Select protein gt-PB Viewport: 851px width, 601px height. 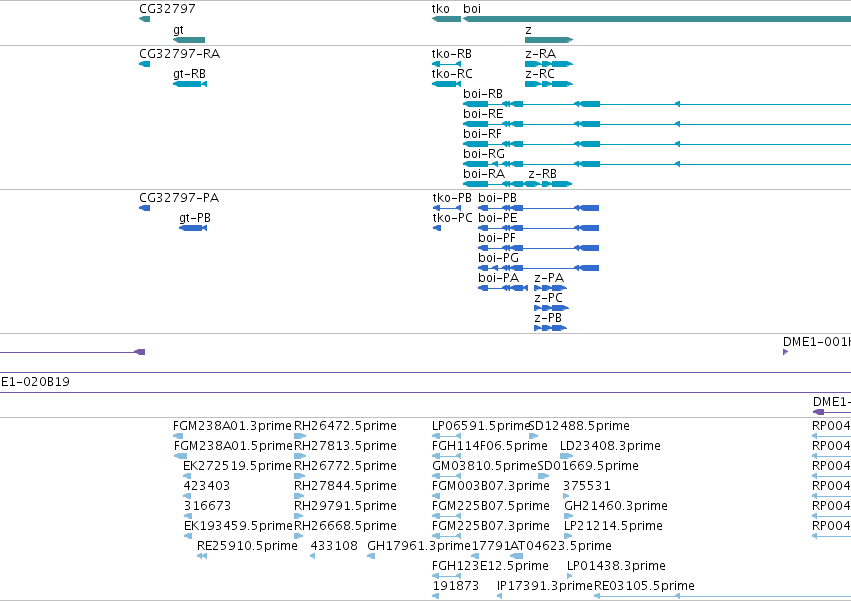tap(195, 218)
